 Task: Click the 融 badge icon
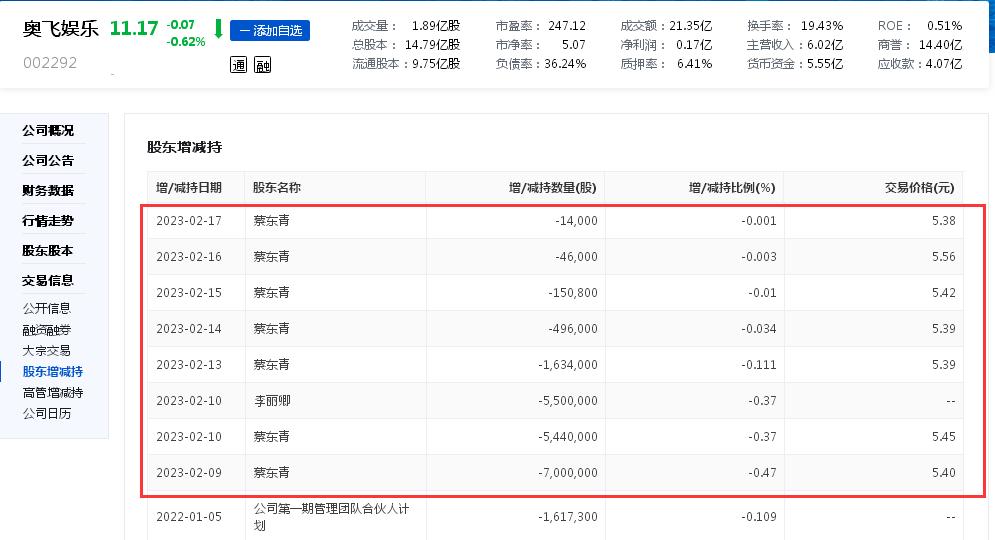263,66
